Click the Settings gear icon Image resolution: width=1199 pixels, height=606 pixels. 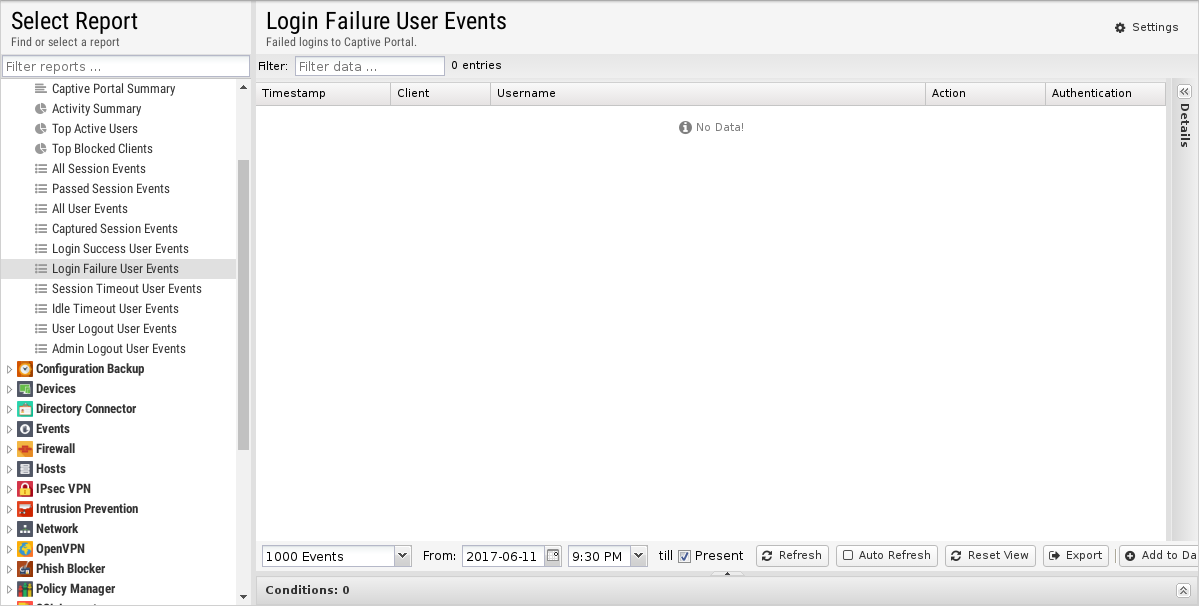click(x=1120, y=28)
